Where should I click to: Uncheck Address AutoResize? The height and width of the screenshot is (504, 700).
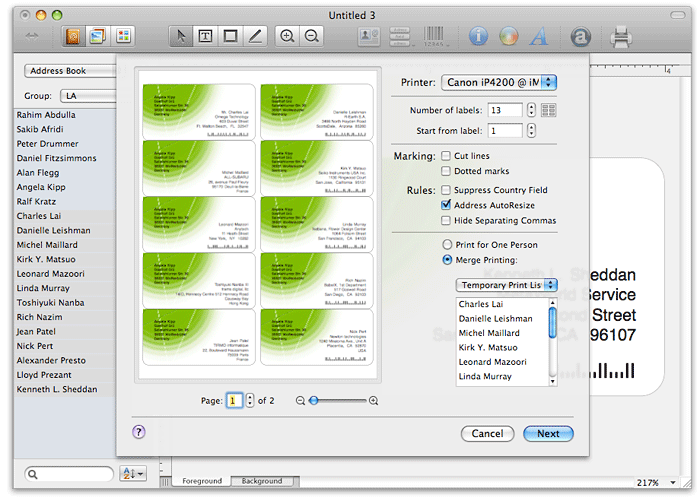click(x=446, y=205)
